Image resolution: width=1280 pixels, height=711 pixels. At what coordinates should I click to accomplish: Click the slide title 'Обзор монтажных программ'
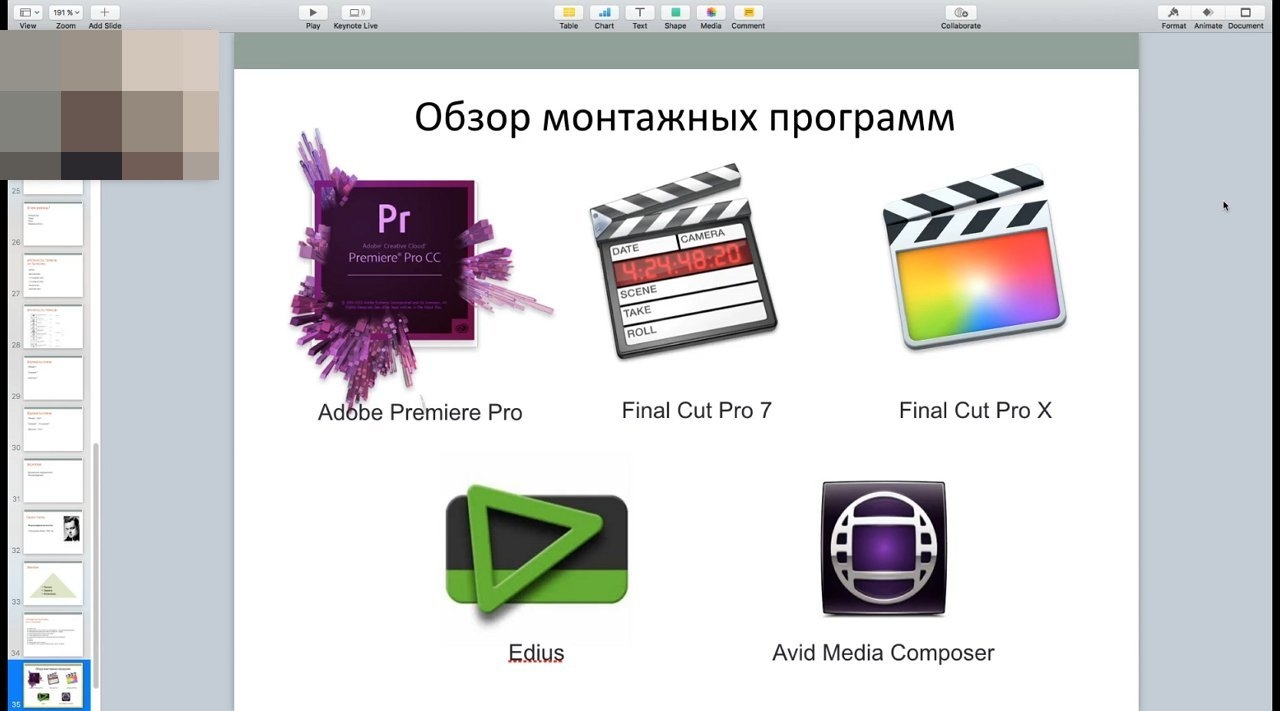(x=685, y=118)
